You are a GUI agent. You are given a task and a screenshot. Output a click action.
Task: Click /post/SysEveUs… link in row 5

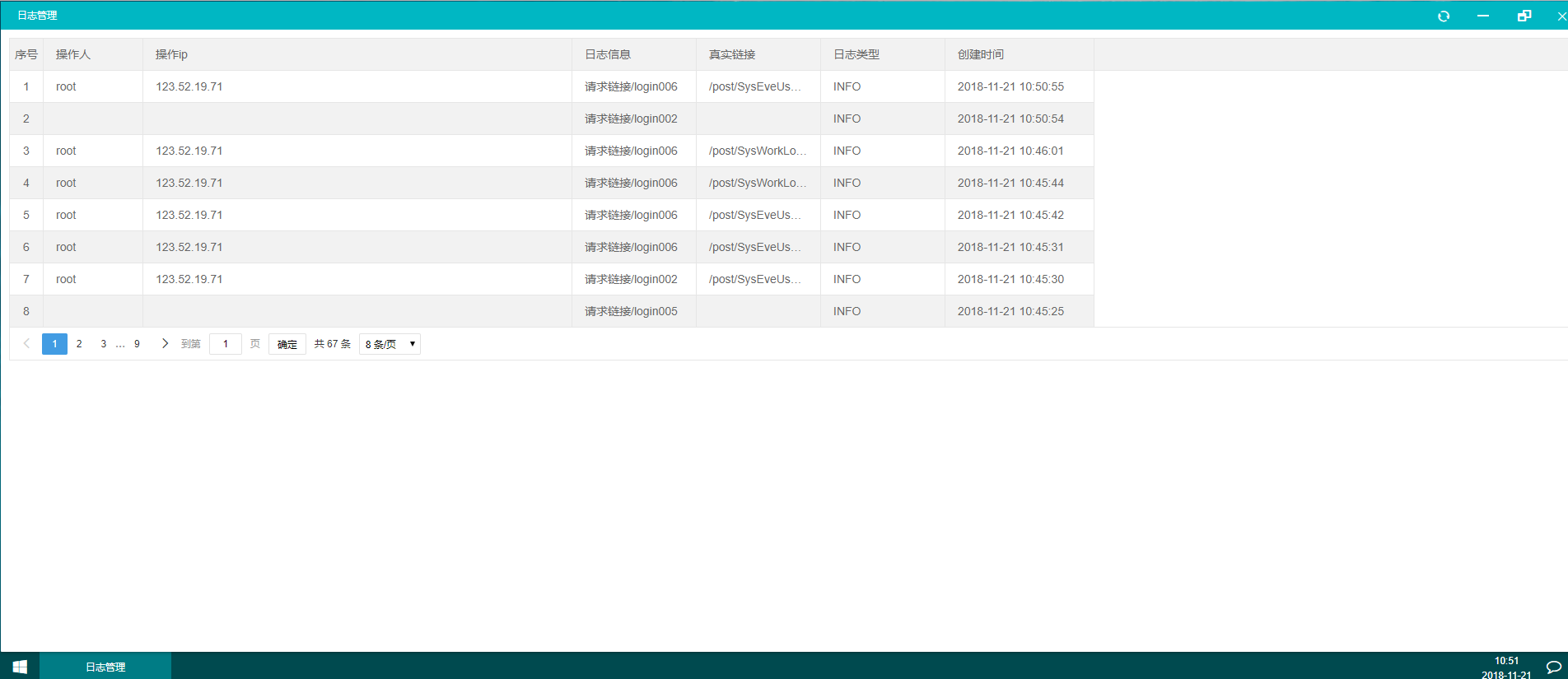(x=755, y=215)
